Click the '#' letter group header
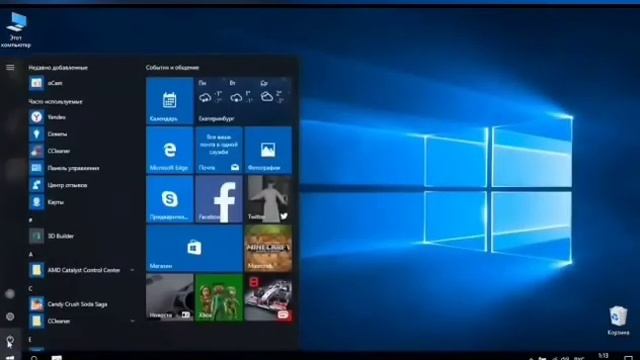The height and width of the screenshot is (360, 640). [31, 220]
